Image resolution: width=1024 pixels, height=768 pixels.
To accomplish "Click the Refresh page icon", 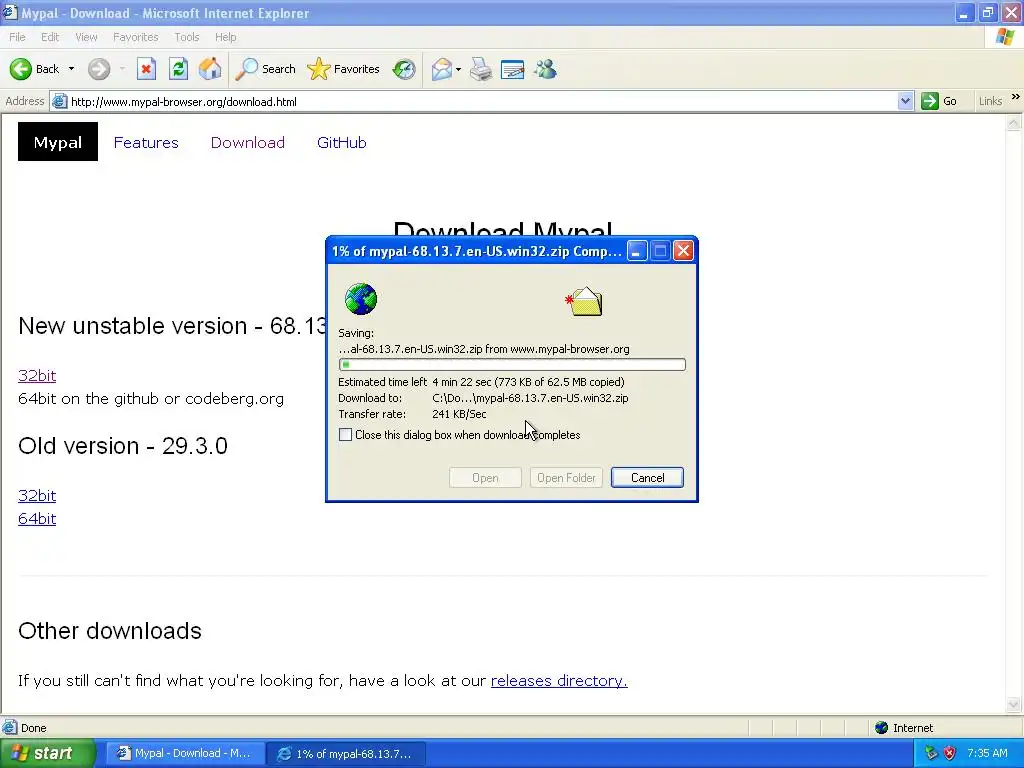I will [x=178, y=69].
